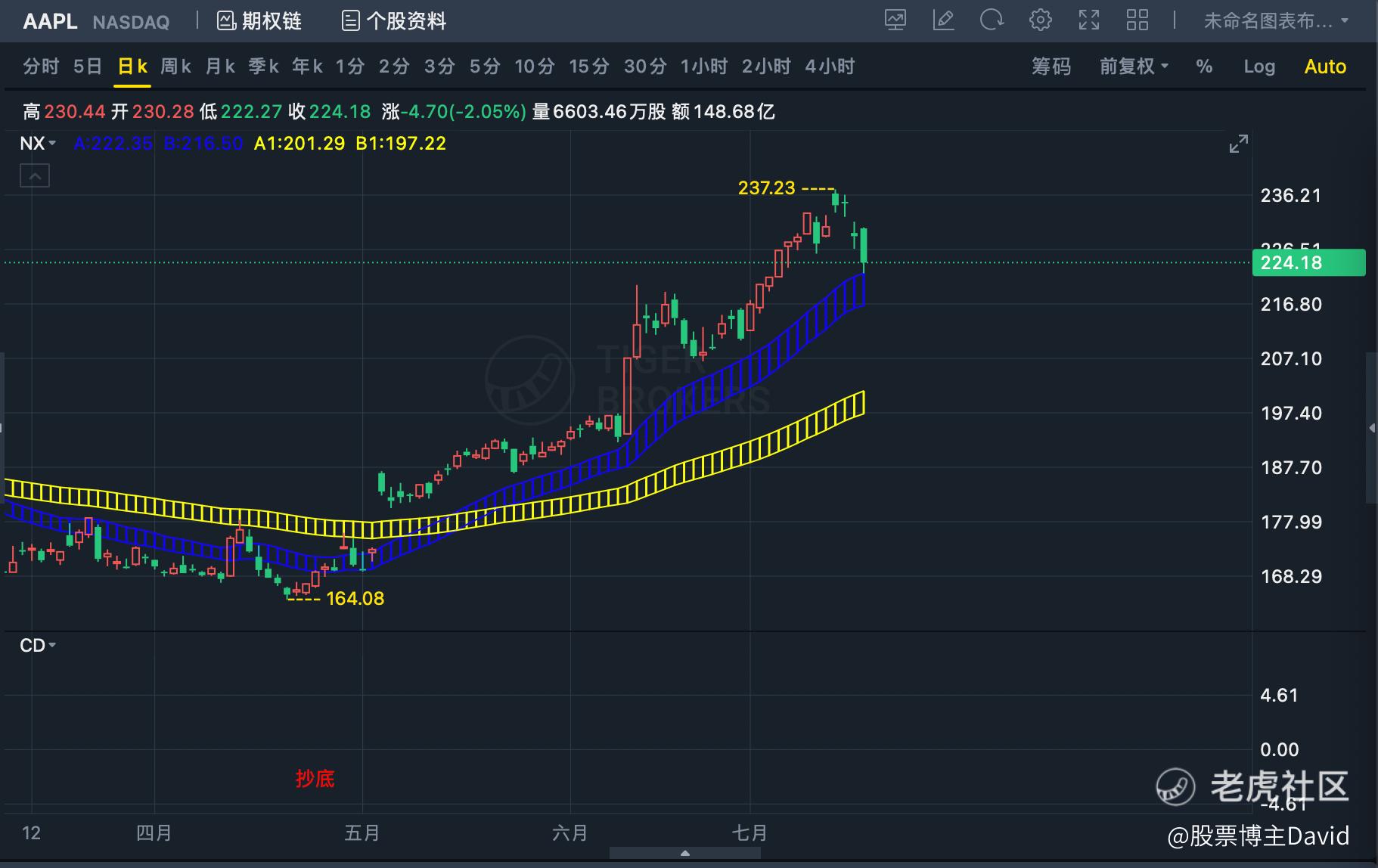1378x868 pixels.
Task: Toggle the 筹码 chip distribution
Action: [1051, 67]
